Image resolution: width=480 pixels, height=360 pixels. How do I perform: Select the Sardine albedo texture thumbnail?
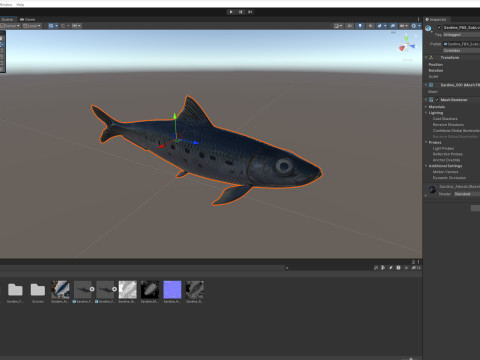tap(60, 289)
